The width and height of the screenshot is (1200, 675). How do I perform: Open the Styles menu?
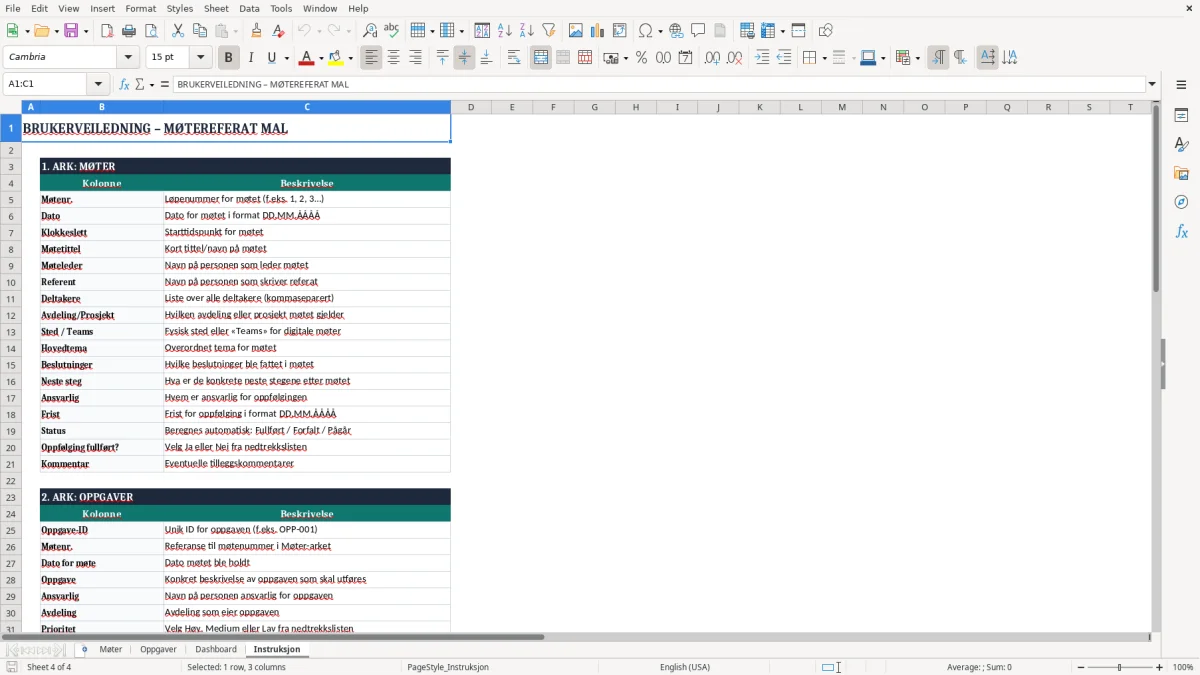[x=180, y=8]
